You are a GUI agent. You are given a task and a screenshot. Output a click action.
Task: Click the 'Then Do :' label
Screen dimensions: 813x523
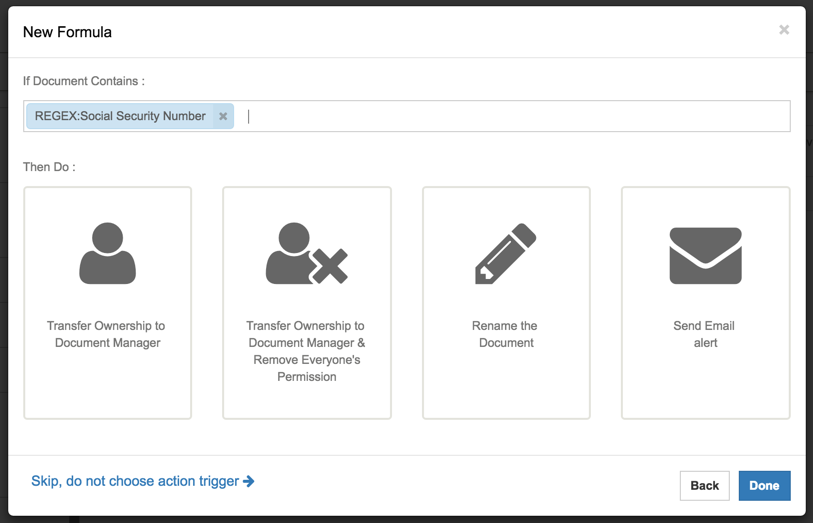tap(49, 167)
